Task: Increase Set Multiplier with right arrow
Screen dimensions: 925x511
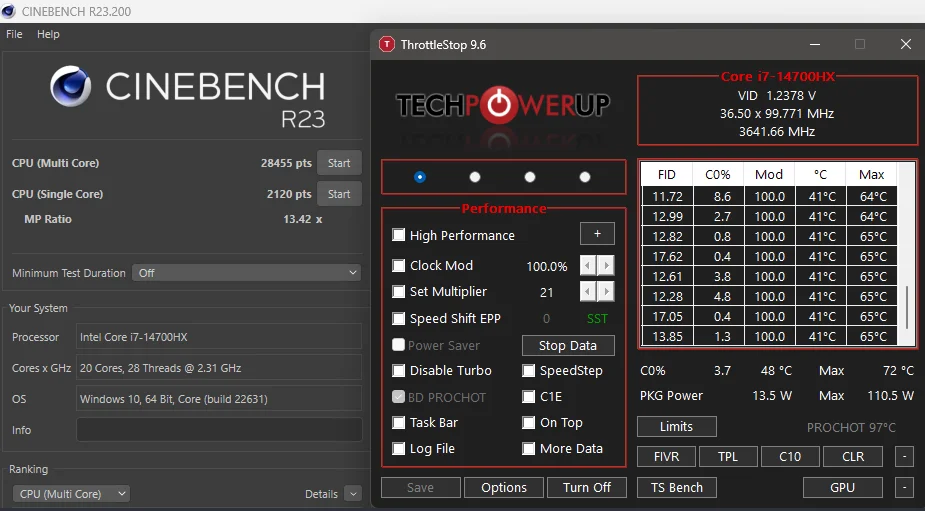Action: pos(606,291)
